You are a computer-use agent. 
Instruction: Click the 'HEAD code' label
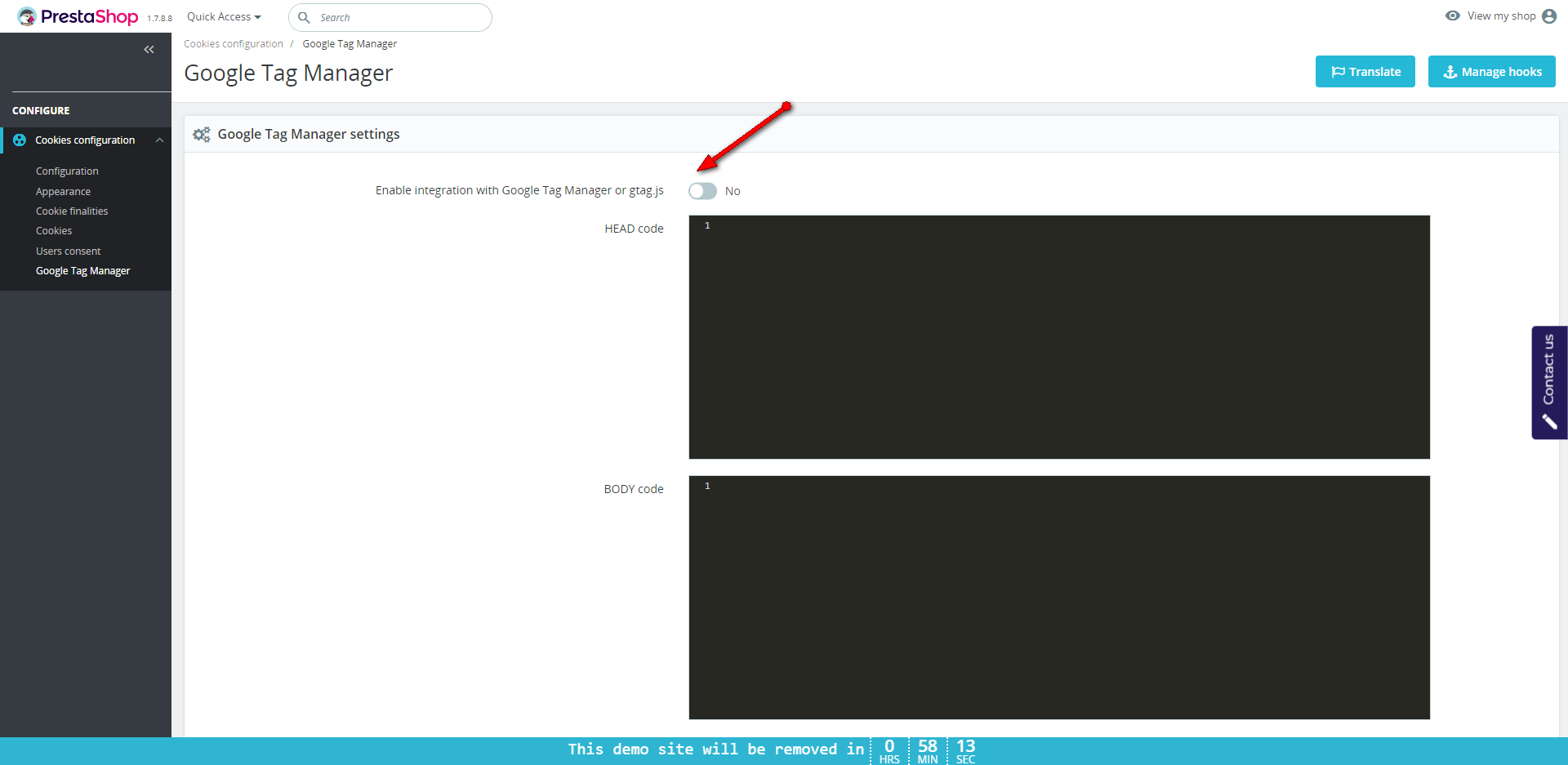coord(634,229)
